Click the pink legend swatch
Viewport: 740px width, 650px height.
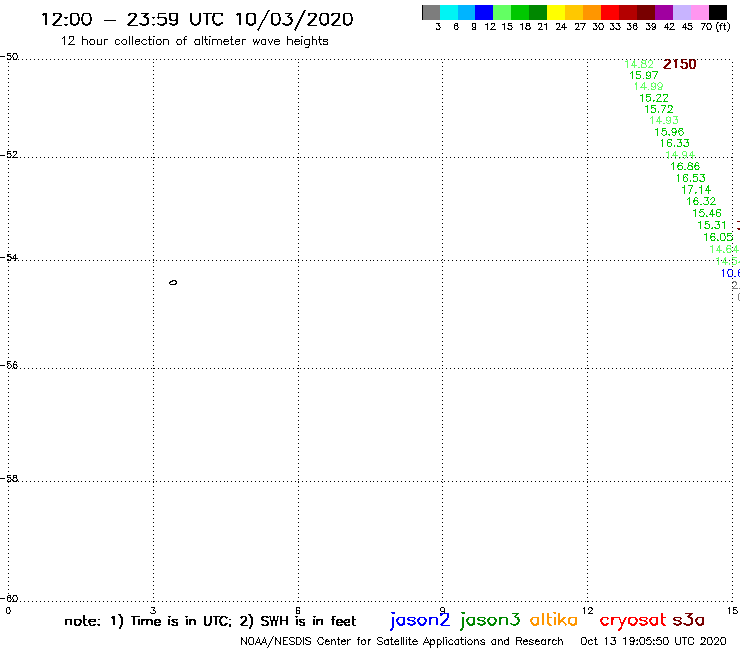pos(699,12)
